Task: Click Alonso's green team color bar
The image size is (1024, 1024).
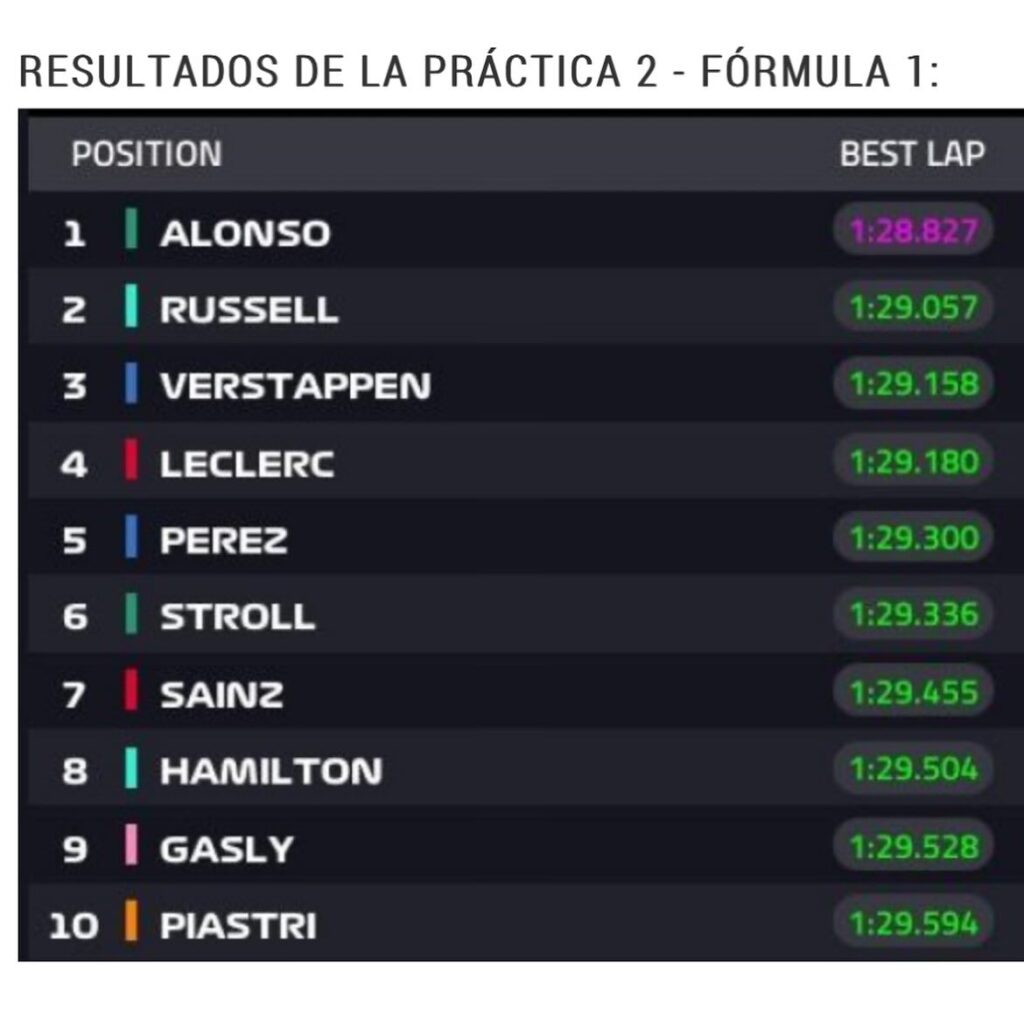Action: click(131, 228)
